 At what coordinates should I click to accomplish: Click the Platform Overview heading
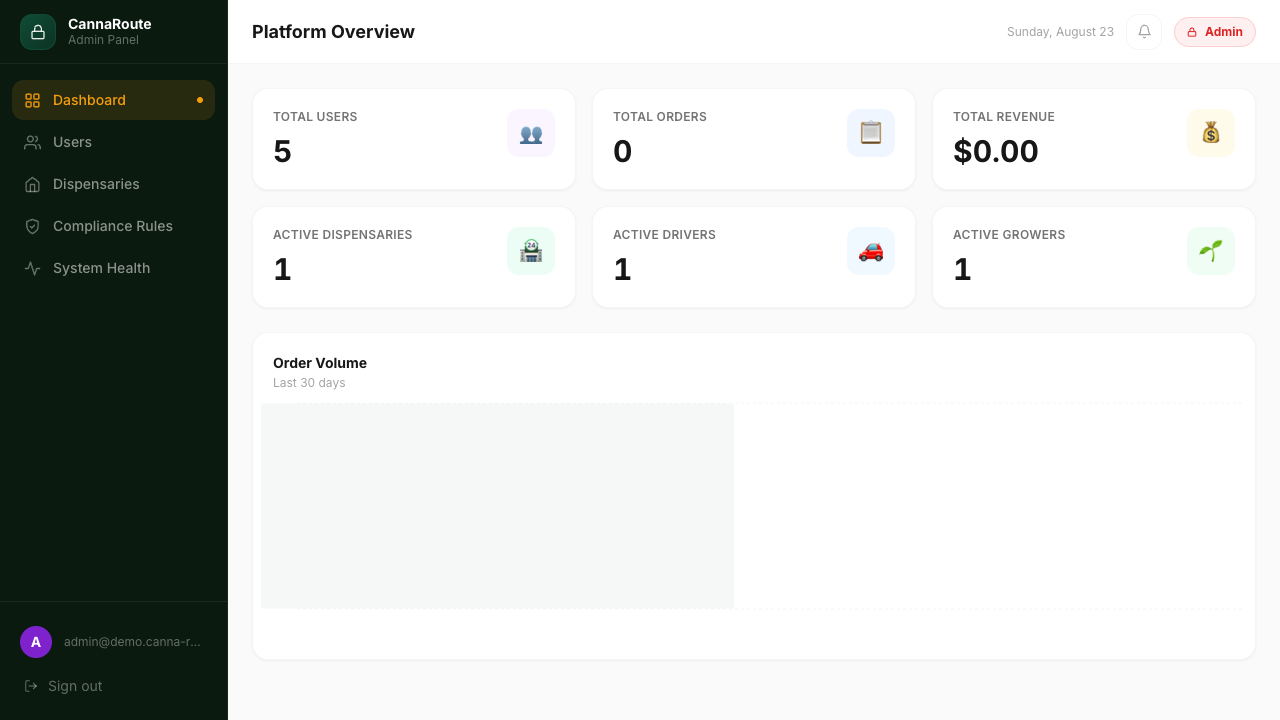(x=333, y=32)
